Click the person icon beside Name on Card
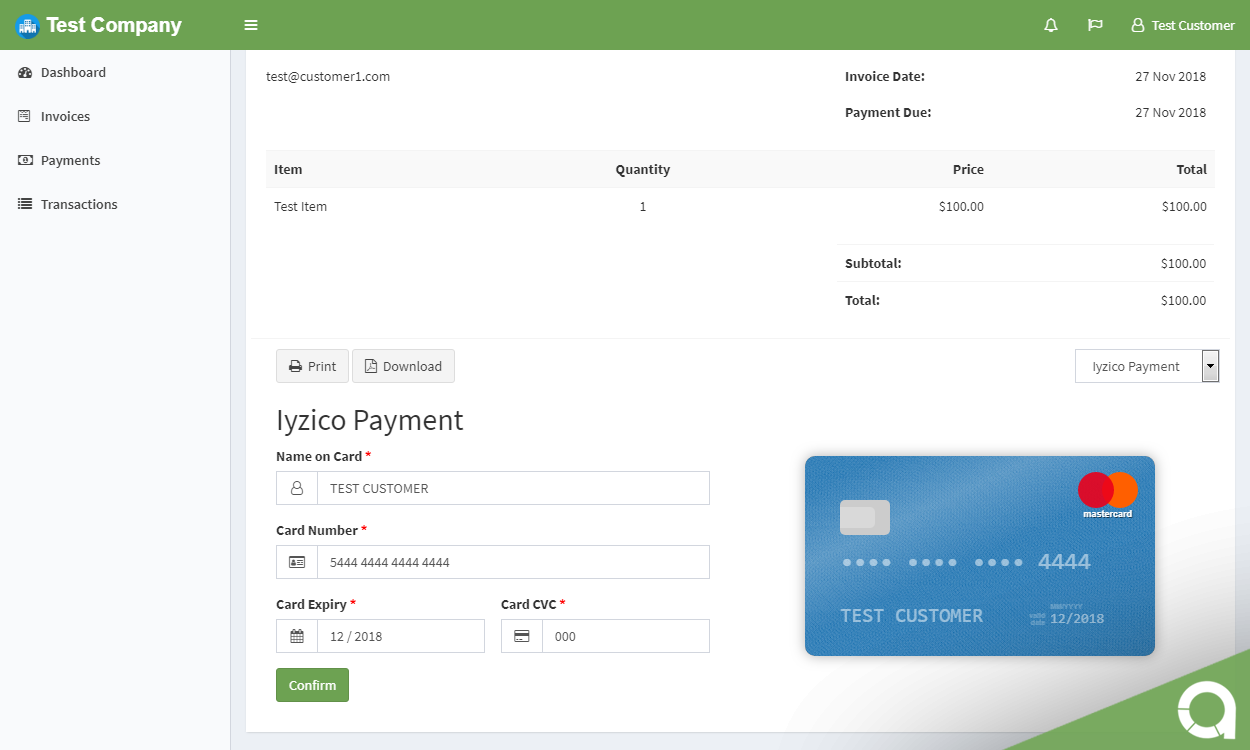Screen dimensions: 1250x750 pos(296,488)
